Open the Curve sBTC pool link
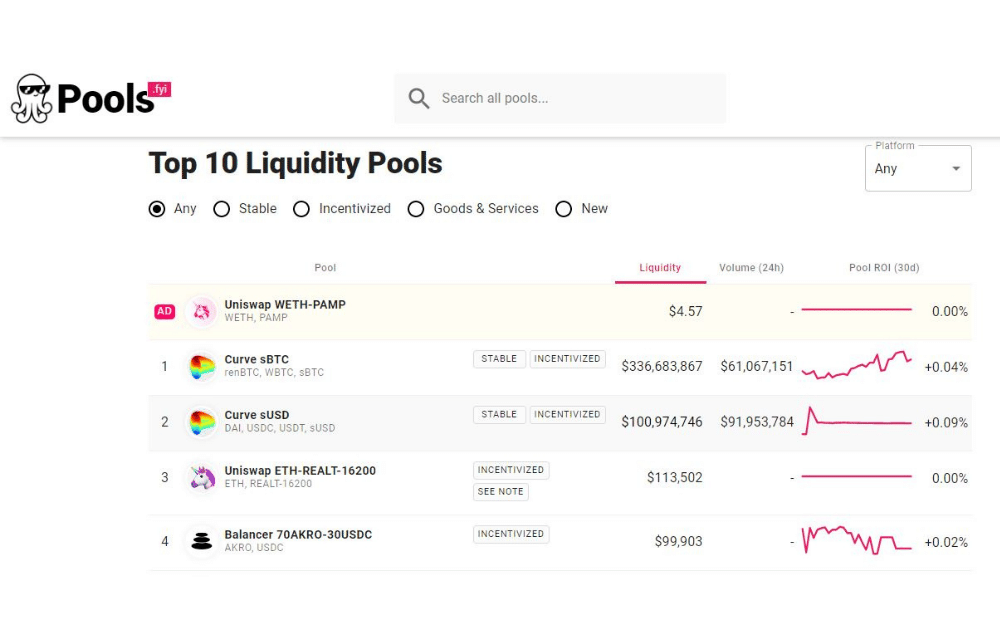 pos(256,360)
